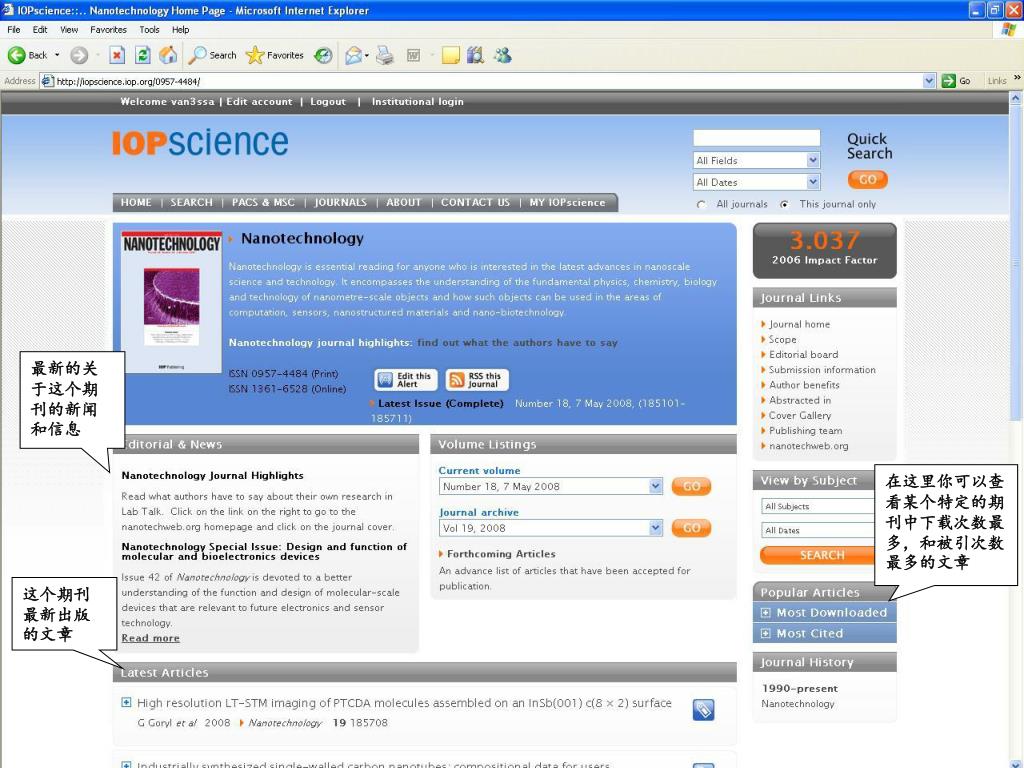
Task: Click GO next to Current volume
Action: tap(691, 487)
